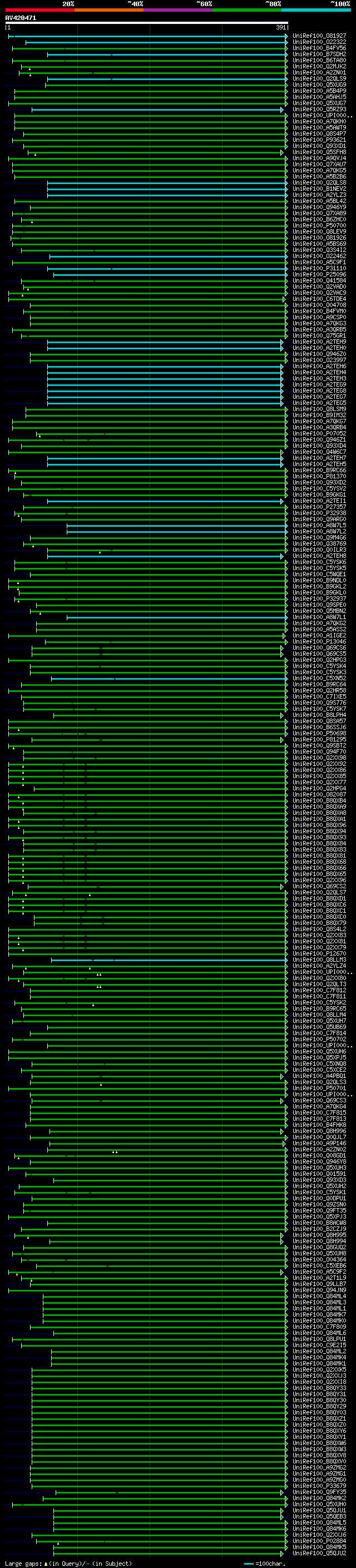
Task: Click the UniRef100_Q5RZ93 label
Action: (x=319, y=110)
